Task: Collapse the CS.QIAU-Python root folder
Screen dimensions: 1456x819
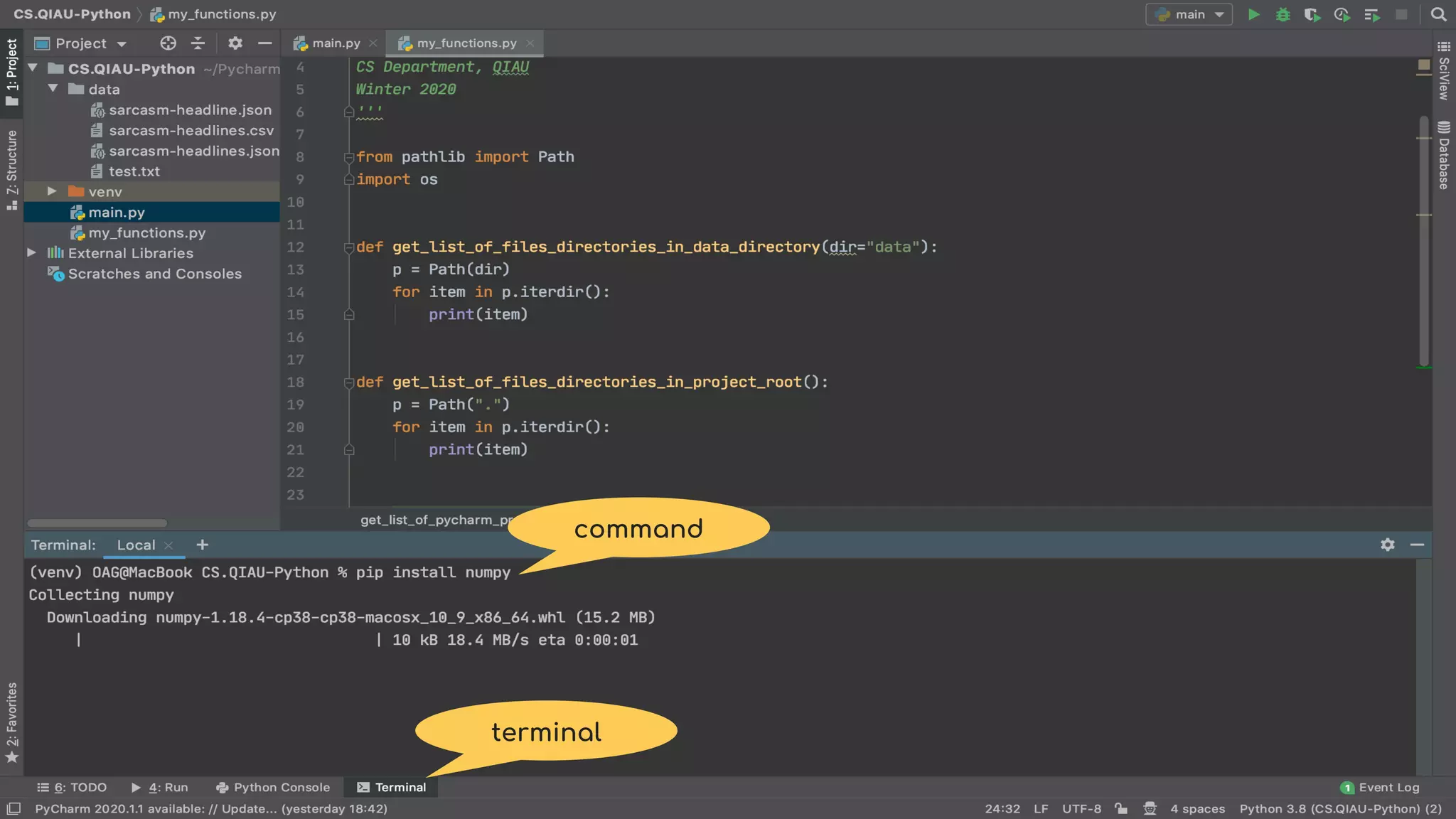Action: pyautogui.click(x=33, y=68)
